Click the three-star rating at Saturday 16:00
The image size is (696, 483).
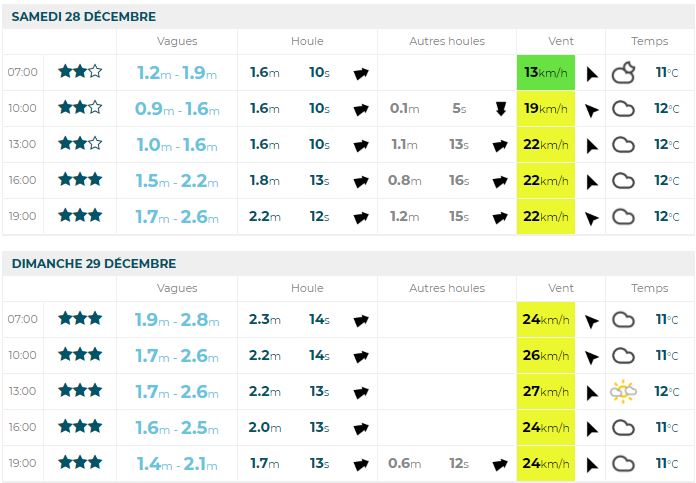pyautogui.click(x=80, y=180)
